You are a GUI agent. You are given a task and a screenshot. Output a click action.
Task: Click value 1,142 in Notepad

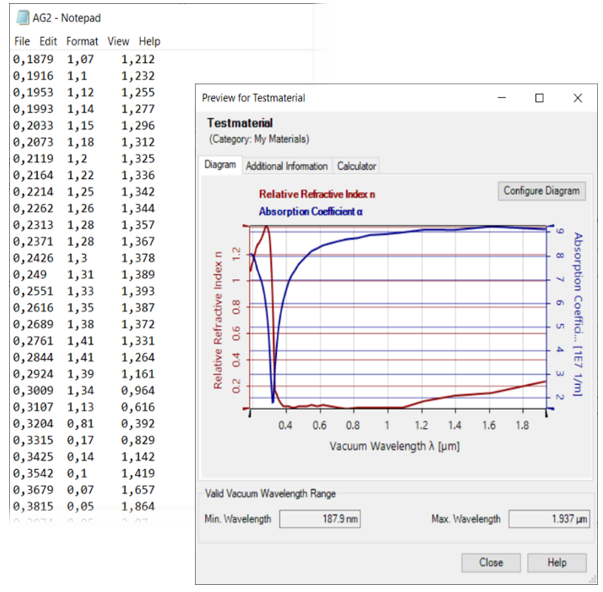coord(138,457)
